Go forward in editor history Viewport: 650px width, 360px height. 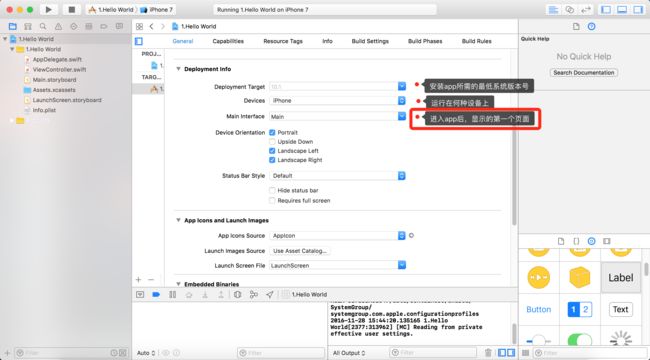162,27
